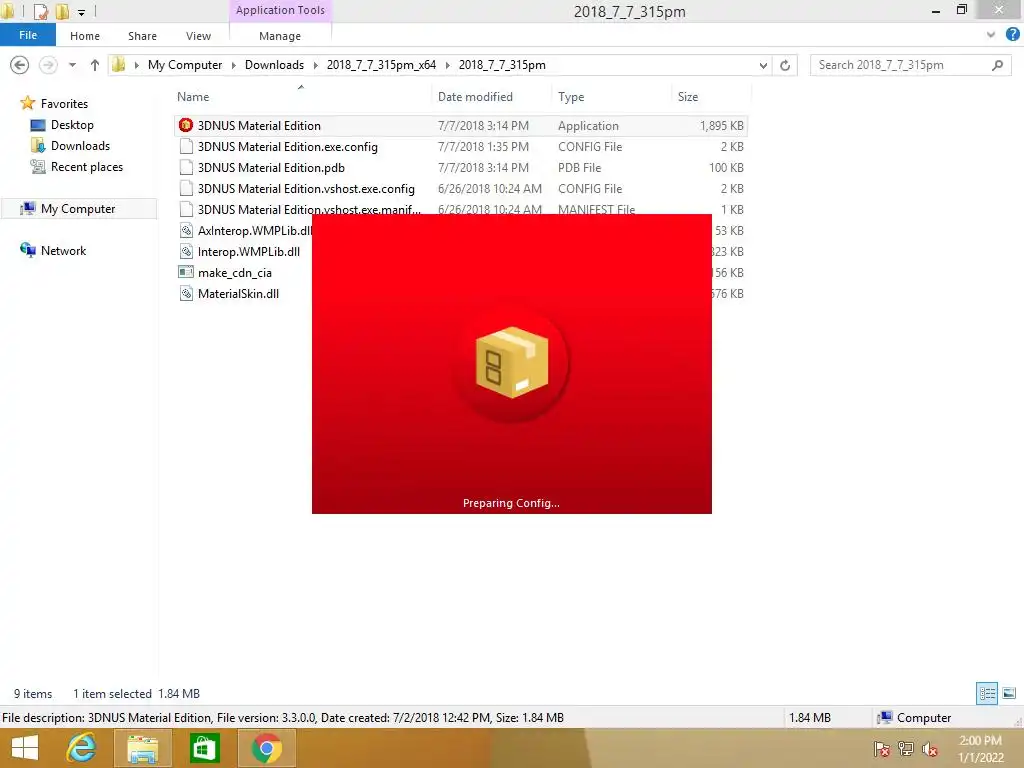The width and height of the screenshot is (1024, 768).
Task: Click the File Explorer taskbar icon
Action: 142,748
